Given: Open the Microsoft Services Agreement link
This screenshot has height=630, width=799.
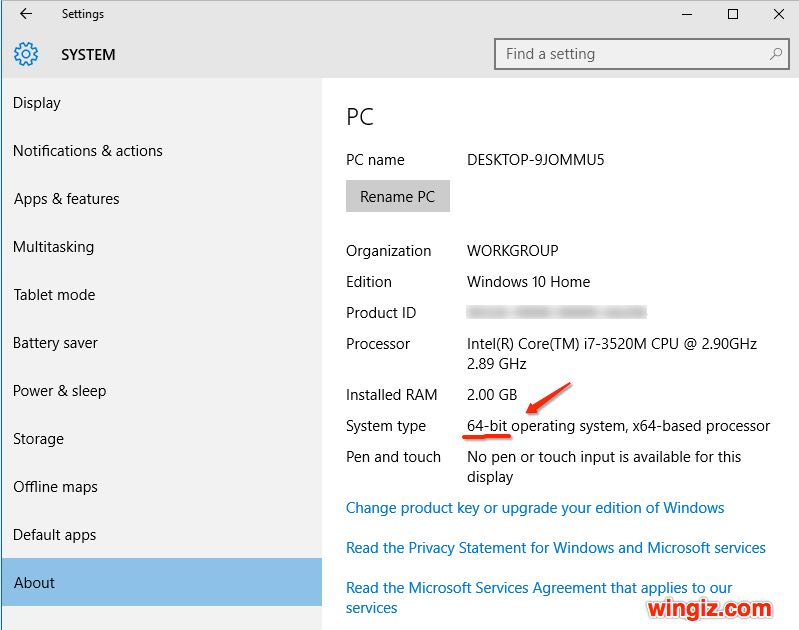Looking at the screenshot, I should pos(539,597).
